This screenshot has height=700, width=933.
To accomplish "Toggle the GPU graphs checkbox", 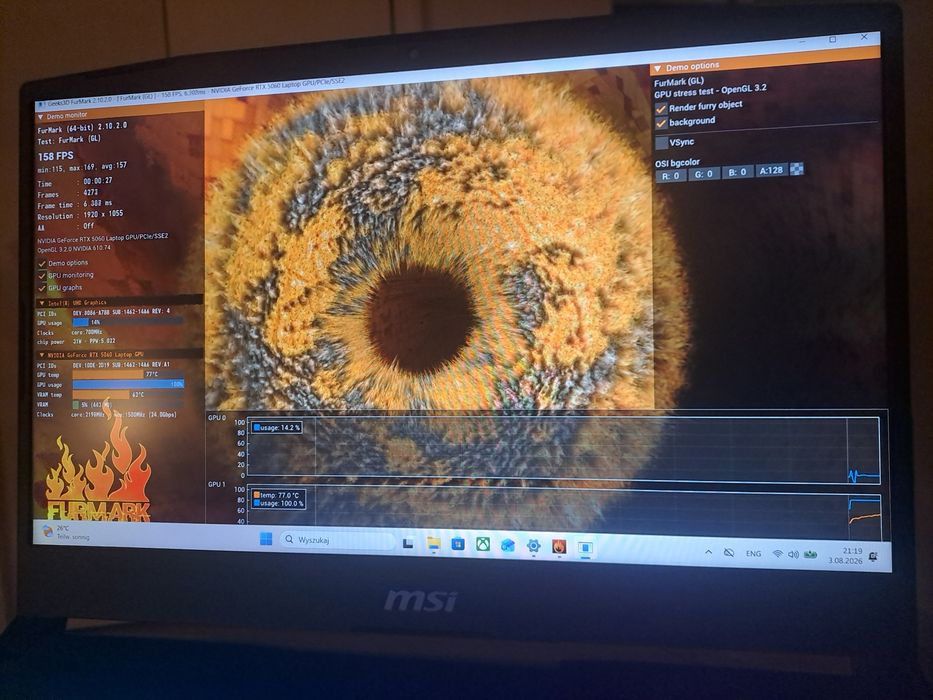I will coord(42,289).
